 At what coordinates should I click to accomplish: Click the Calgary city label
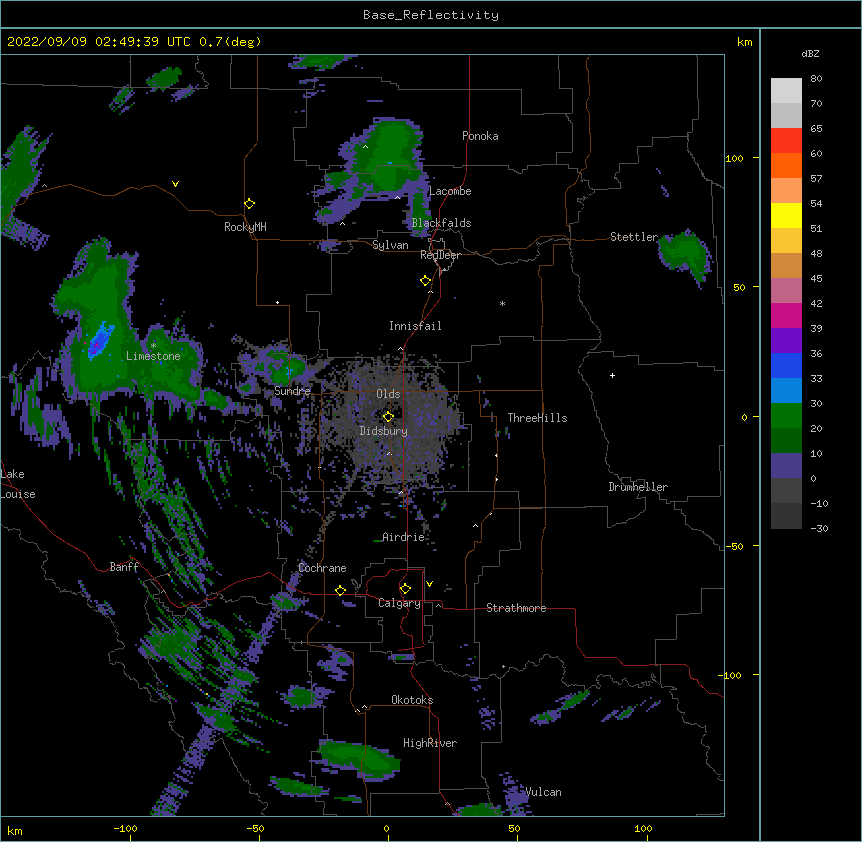coord(399,603)
